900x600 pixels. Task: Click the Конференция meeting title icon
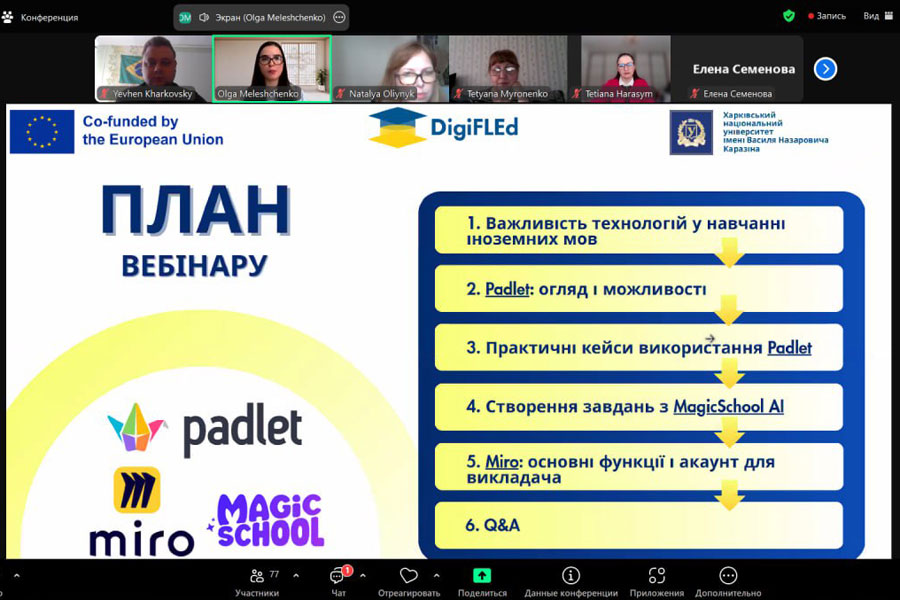click(7, 17)
